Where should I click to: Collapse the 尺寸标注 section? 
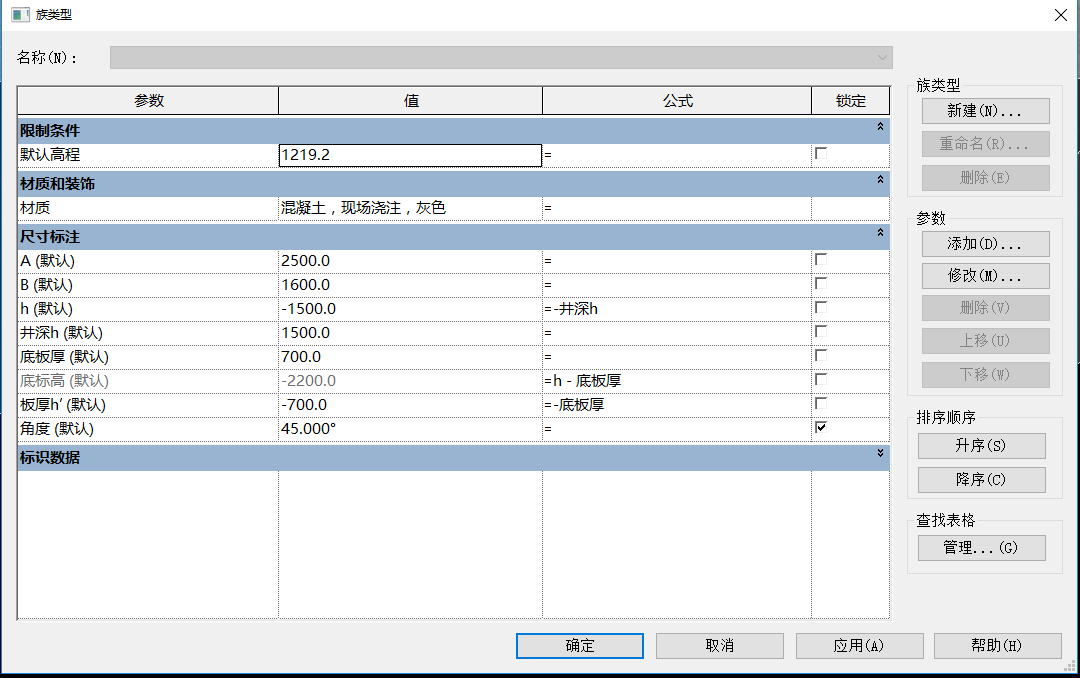[x=880, y=233]
